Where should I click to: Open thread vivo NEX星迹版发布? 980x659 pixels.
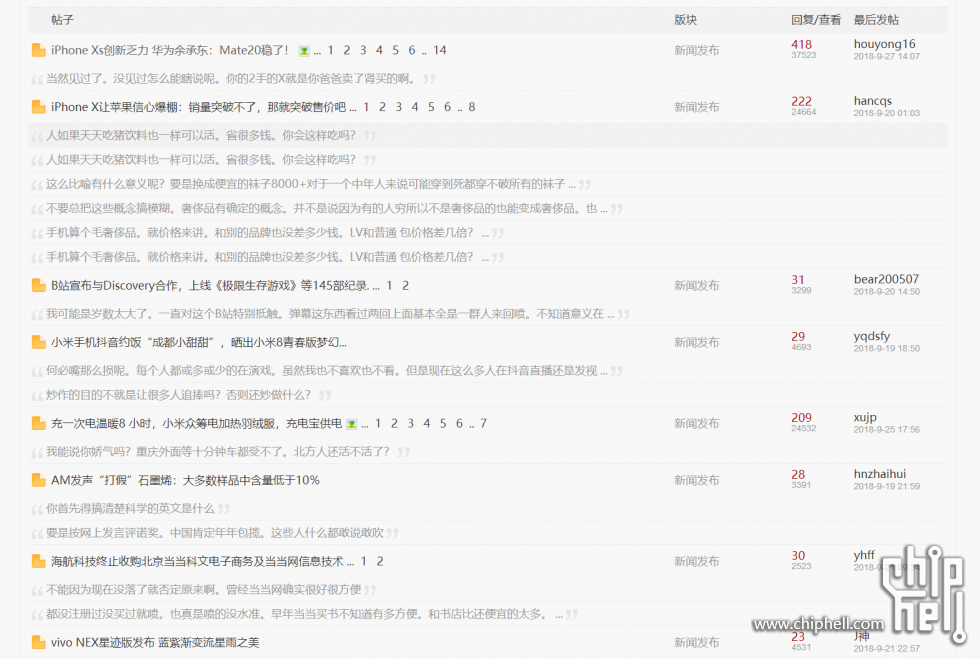155,642
